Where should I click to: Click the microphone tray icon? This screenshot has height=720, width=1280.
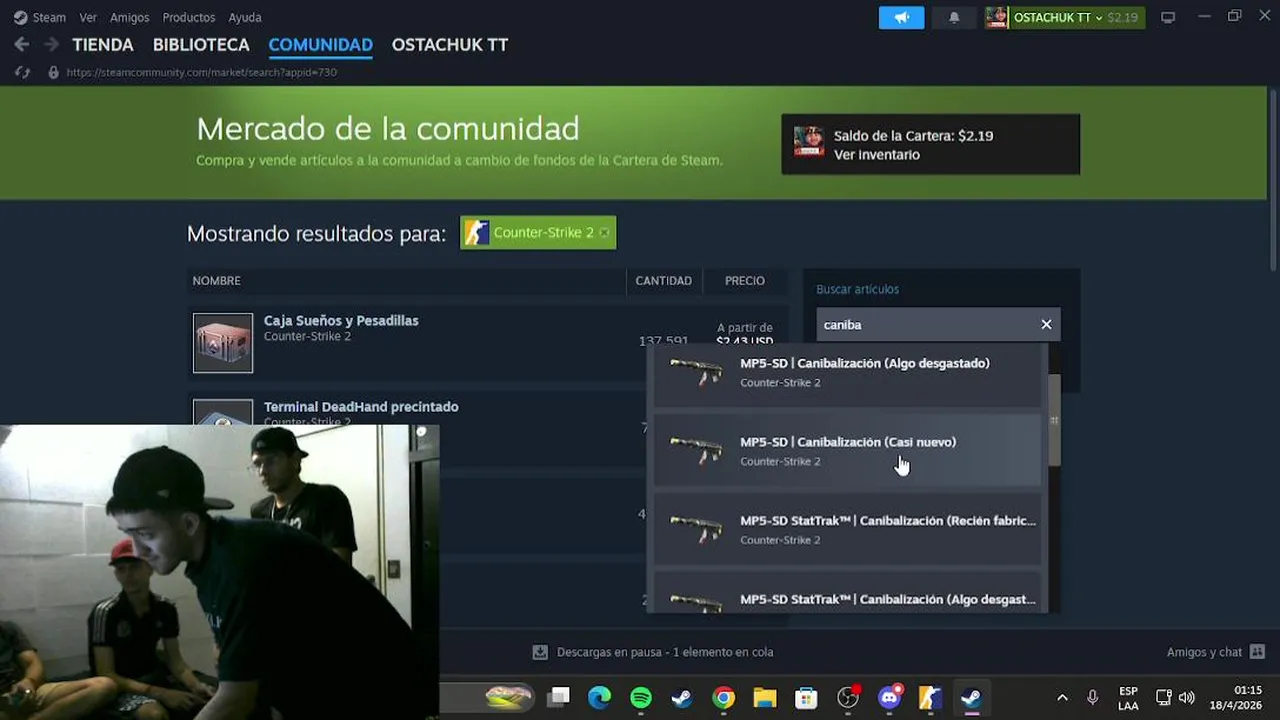pyautogui.click(x=1093, y=698)
